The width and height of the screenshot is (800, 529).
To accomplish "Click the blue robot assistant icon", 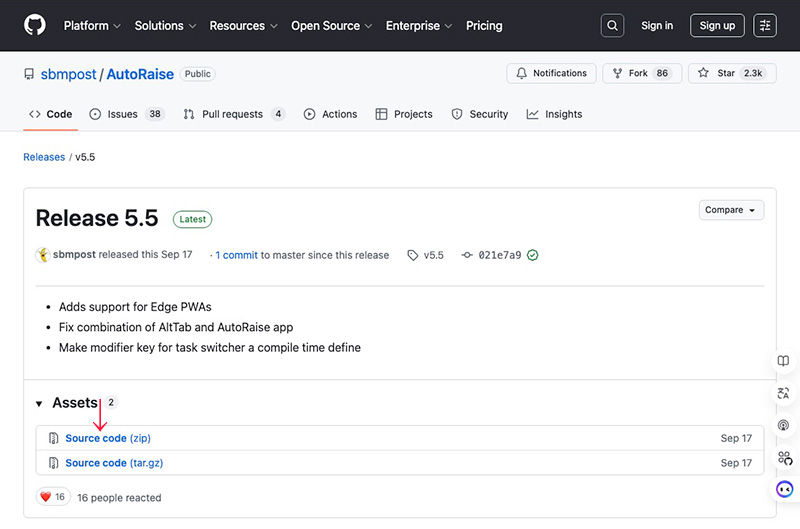I will click(x=785, y=489).
